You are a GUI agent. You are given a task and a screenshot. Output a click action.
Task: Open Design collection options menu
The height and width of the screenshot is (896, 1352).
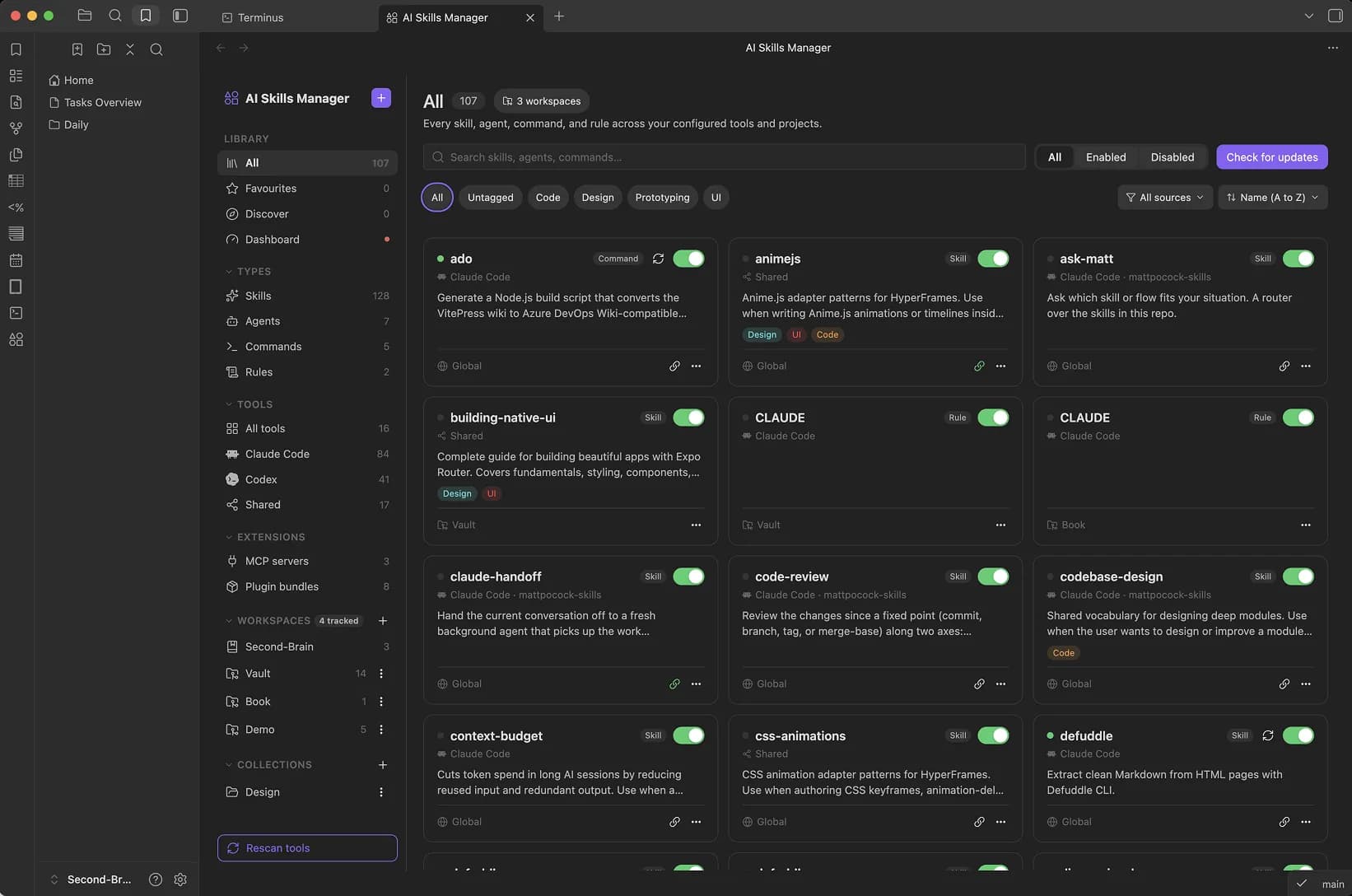coord(381,792)
